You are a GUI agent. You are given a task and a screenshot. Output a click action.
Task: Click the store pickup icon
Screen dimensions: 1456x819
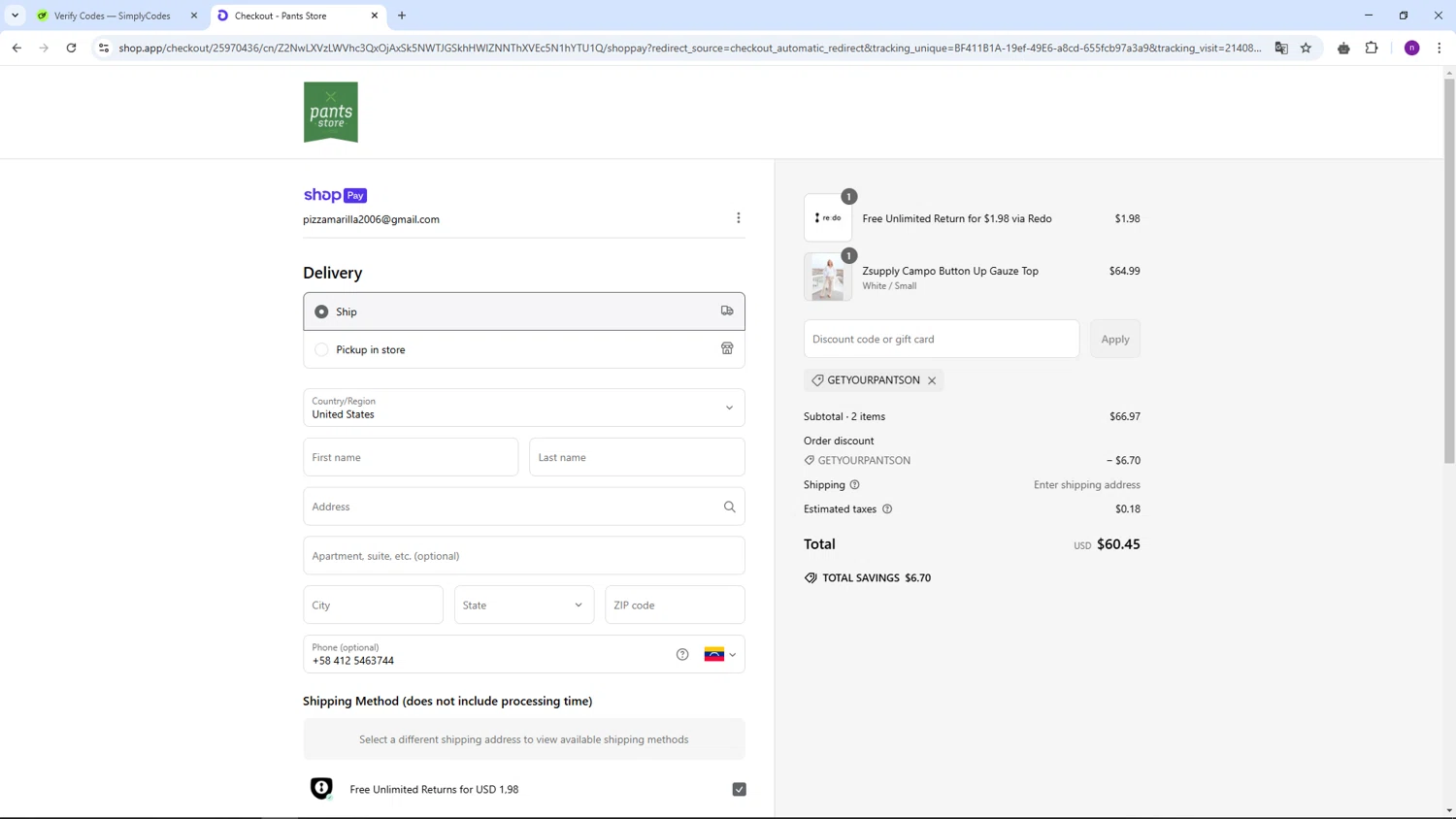[727, 348]
